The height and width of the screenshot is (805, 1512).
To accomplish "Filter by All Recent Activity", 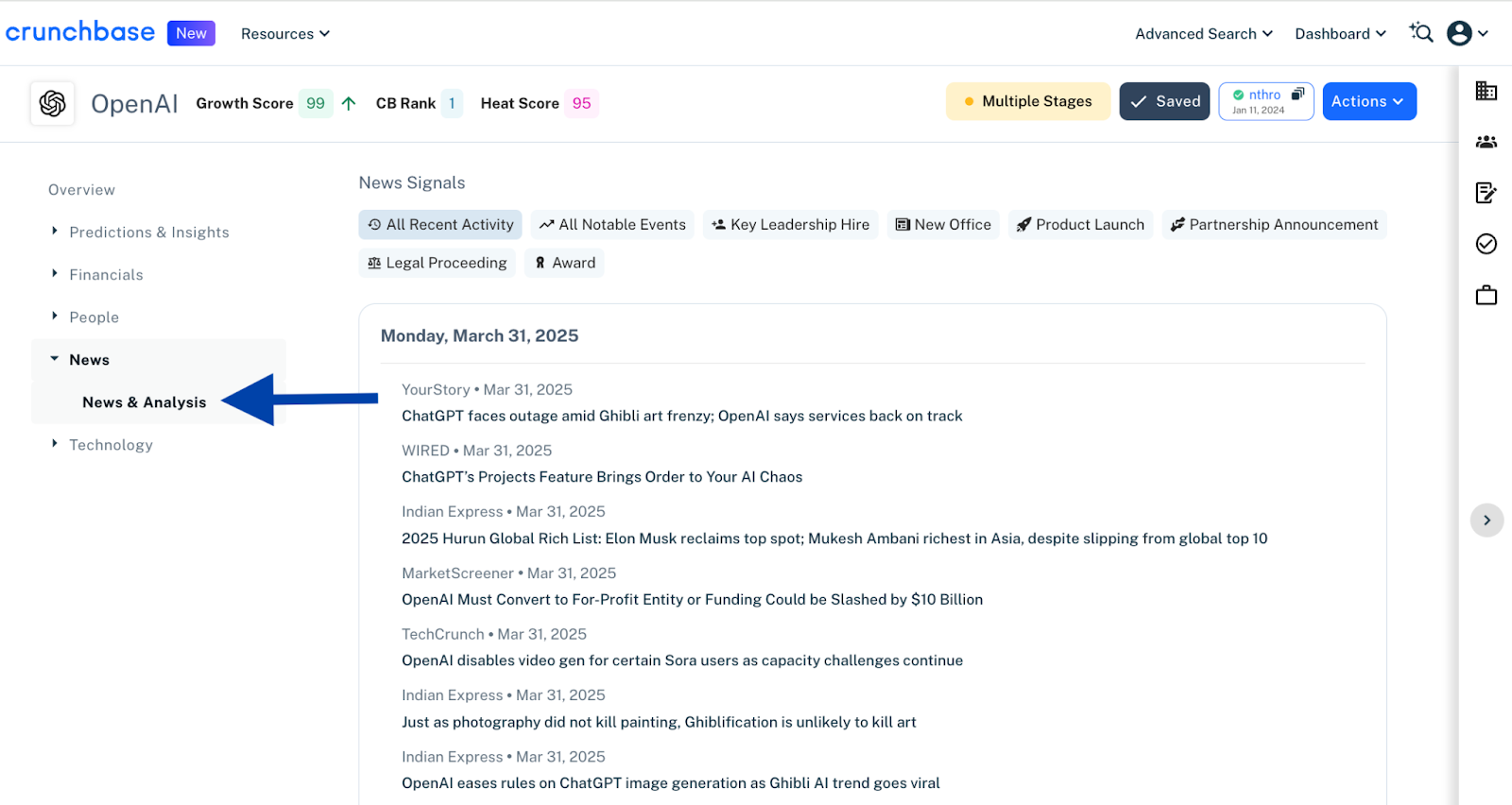I will (440, 225).
